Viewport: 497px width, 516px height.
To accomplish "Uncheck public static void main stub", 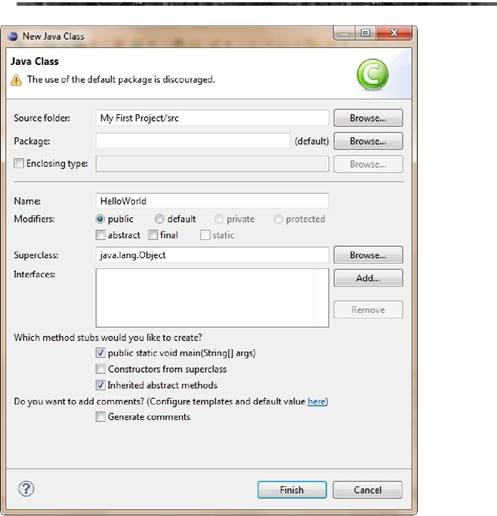I will click(x=100, y=353).
